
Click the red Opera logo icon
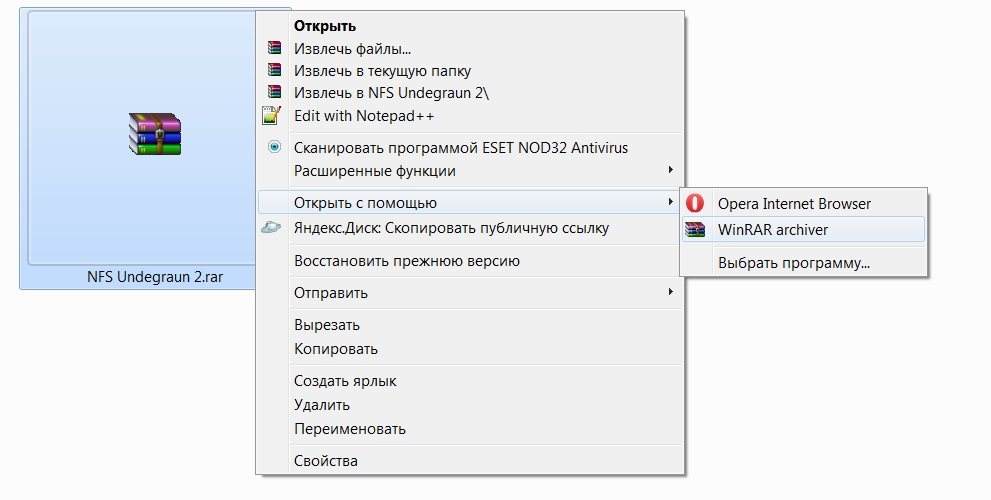695,203
